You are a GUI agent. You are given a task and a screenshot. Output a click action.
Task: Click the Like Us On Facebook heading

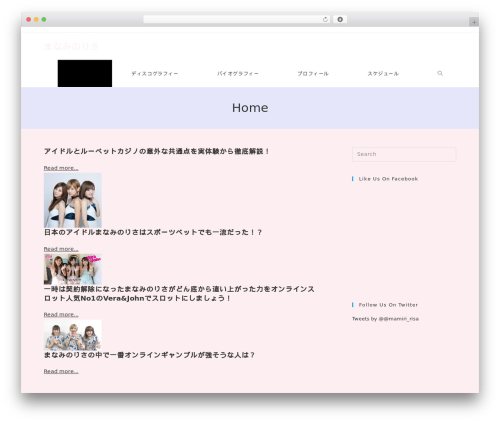point(388,179)
